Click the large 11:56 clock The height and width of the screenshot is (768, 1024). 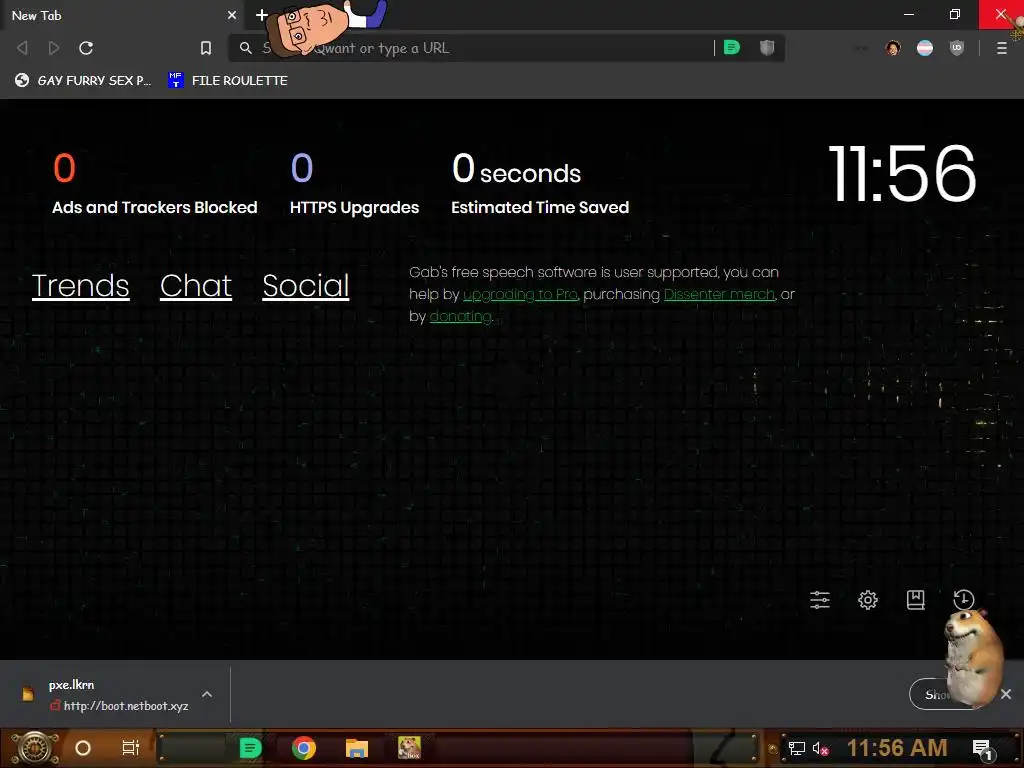click(x=903, y=174)
